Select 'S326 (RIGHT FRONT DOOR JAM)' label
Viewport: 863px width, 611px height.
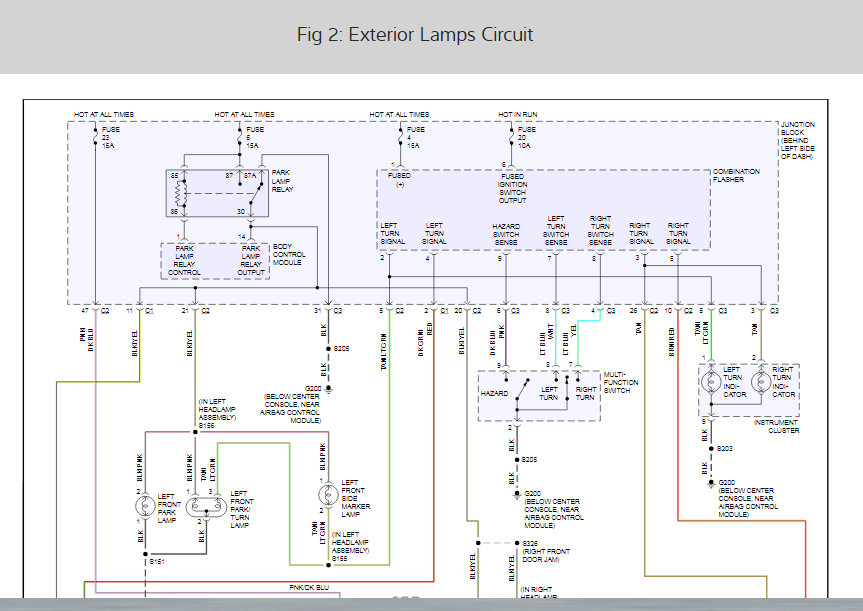545,552
